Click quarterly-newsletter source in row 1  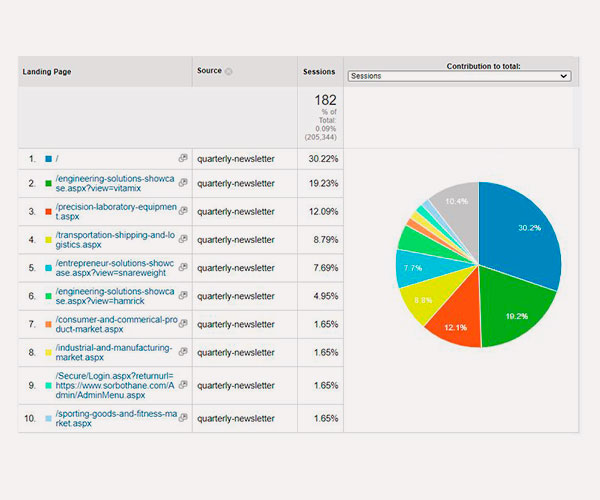(x=236, y=159)
